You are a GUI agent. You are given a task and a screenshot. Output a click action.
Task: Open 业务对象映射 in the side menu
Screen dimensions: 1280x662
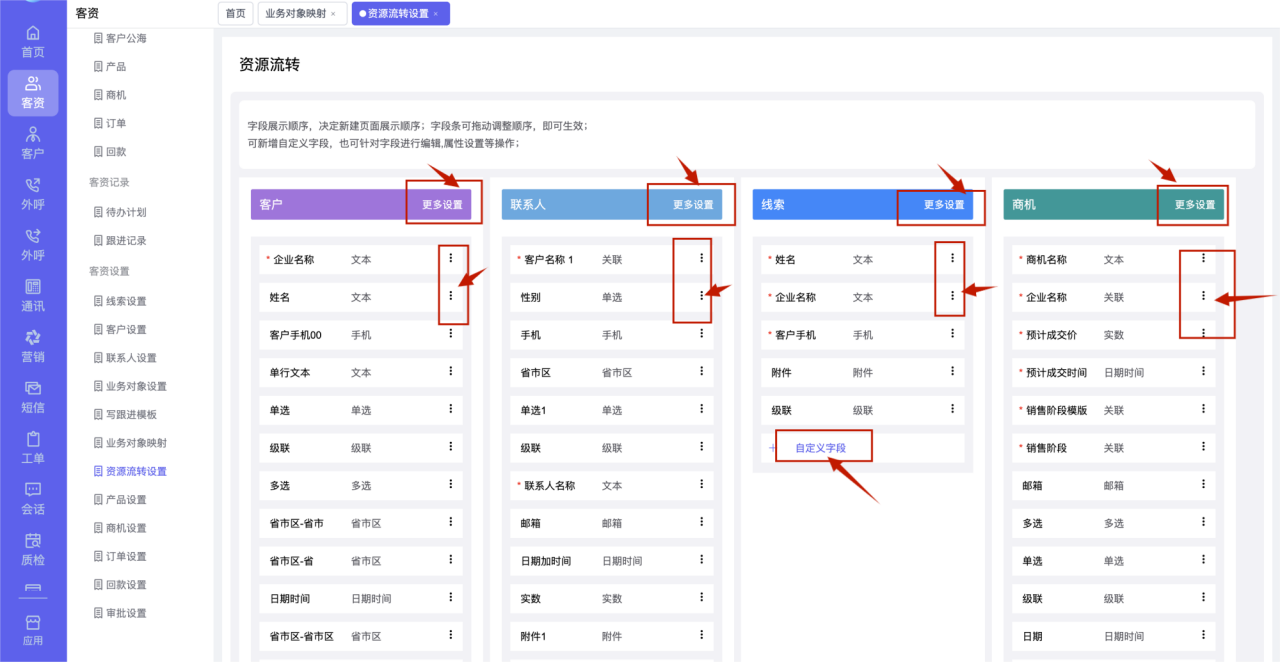pos(130,442)
